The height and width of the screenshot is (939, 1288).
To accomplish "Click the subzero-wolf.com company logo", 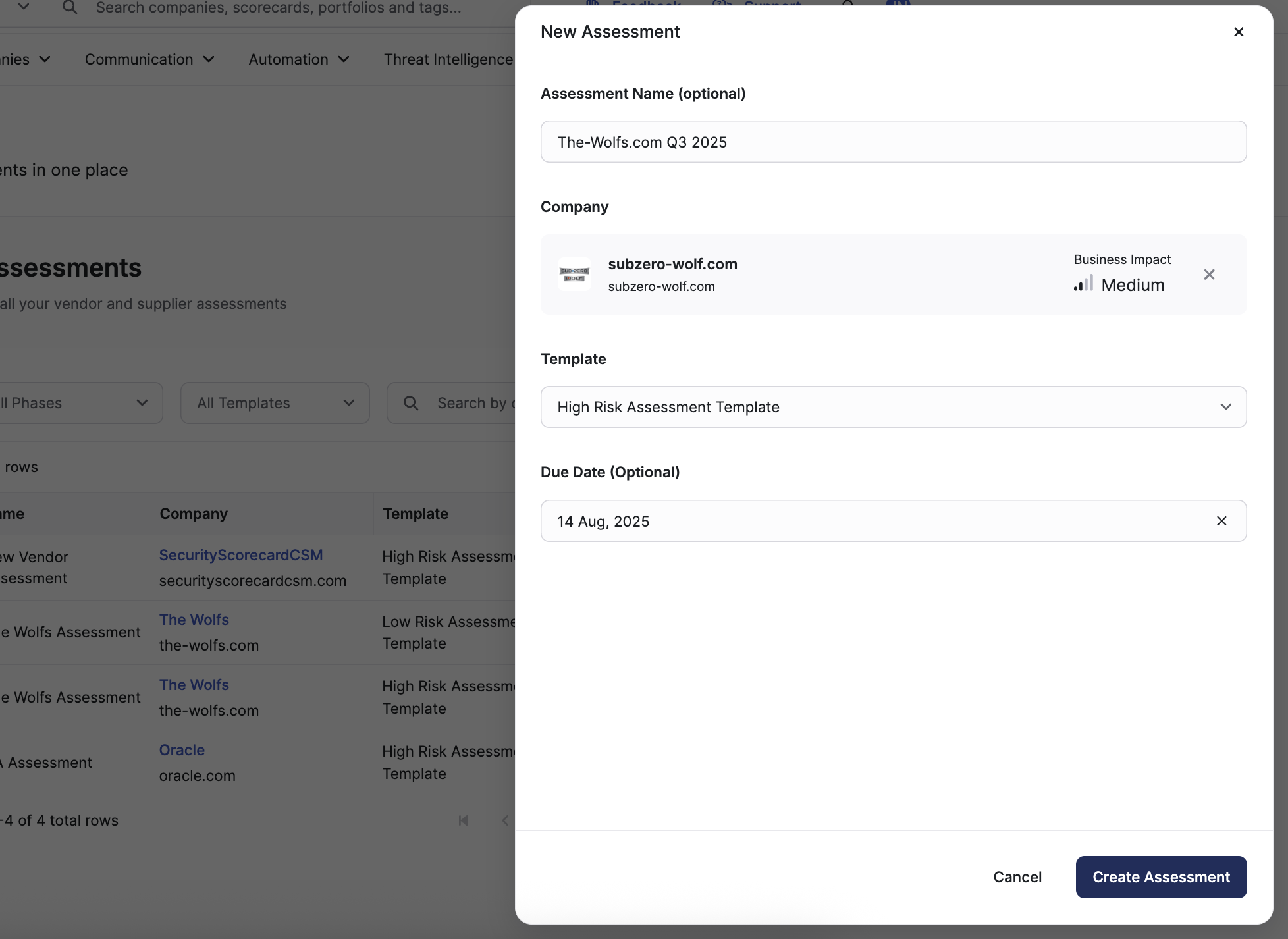I will coord(574,274).
